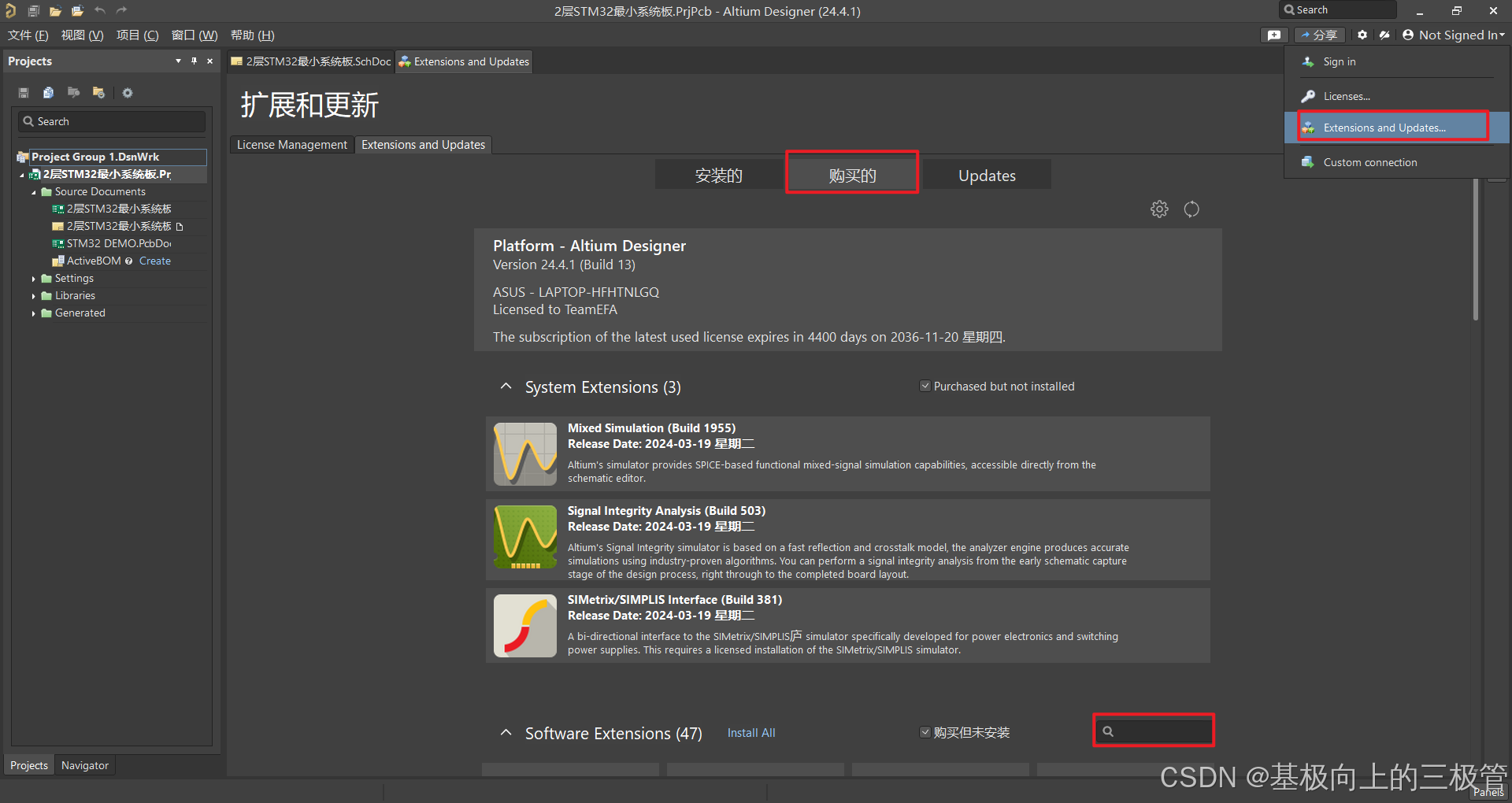Collapse the Software Extensions section
The width and height of the screenshot is (1512, 803).
pyautogui.click(x=506, y=733)
